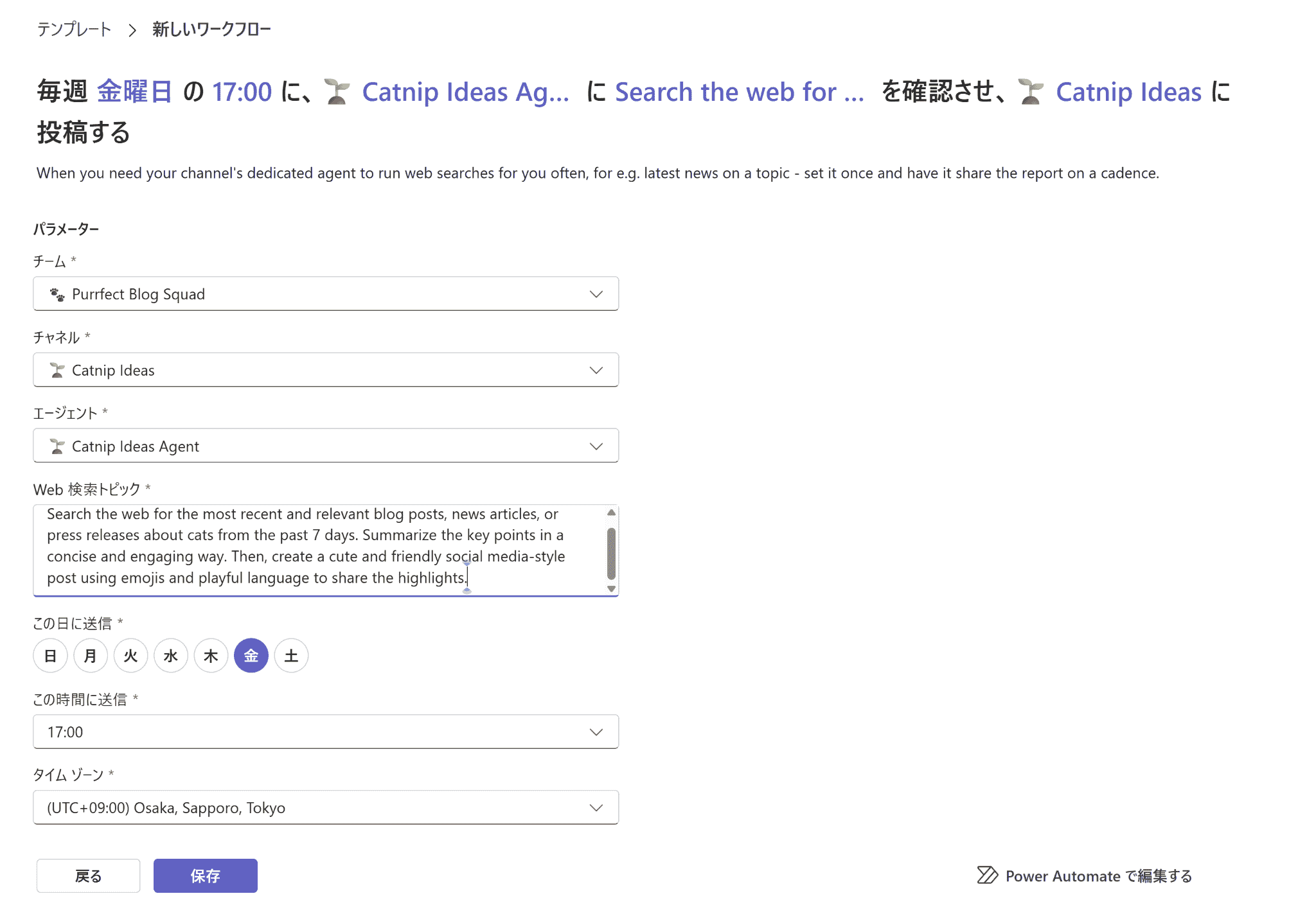Image resolution: width=1316 pixels, height=905 pixels.
Task: Click the 戻る back button
Action: pyautogui.click(x=88, y=875)
